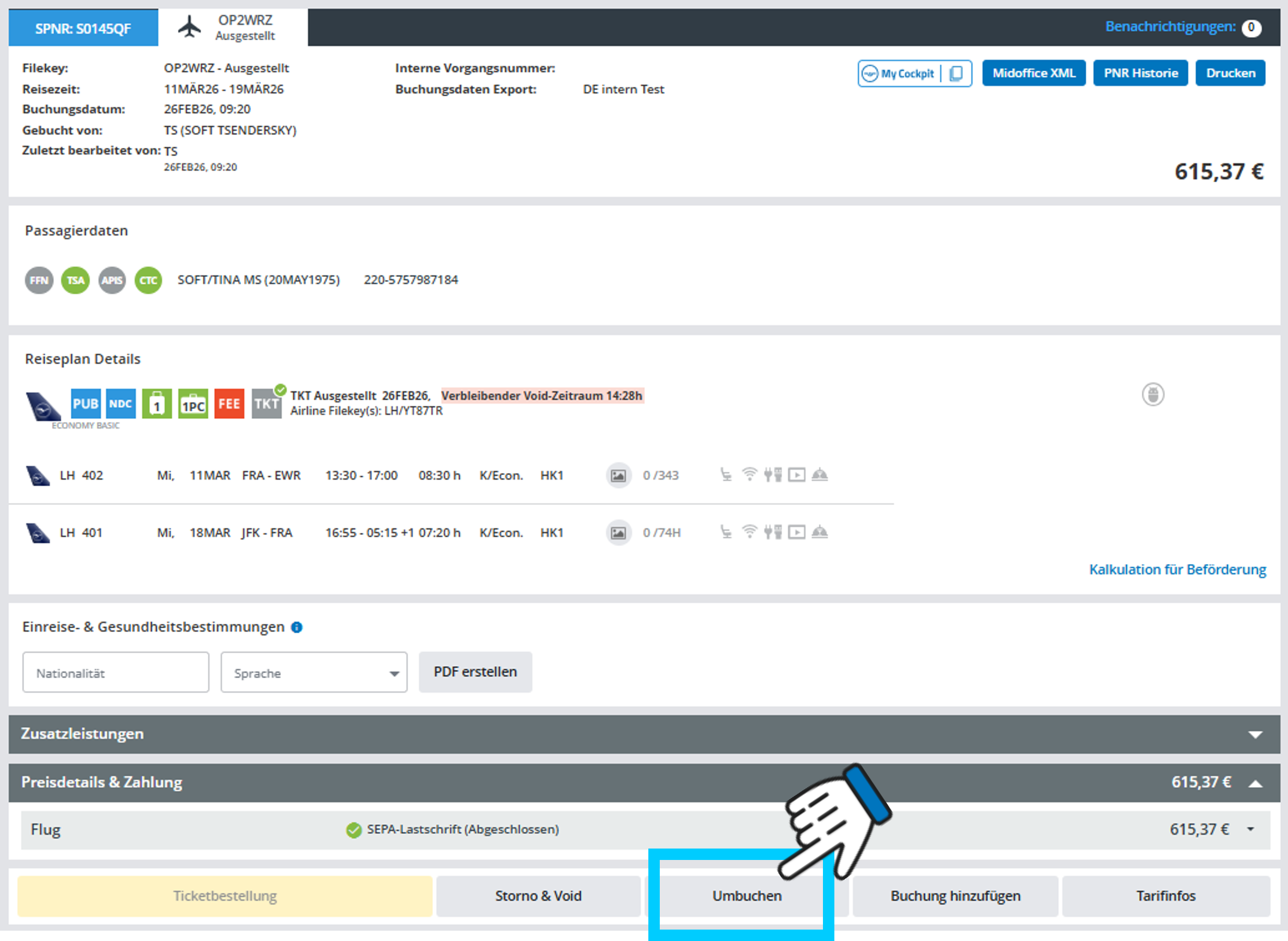Open Kalkulation für Beförderung link
Viewport: 1288px width, 941px height.
[1177, 569]
